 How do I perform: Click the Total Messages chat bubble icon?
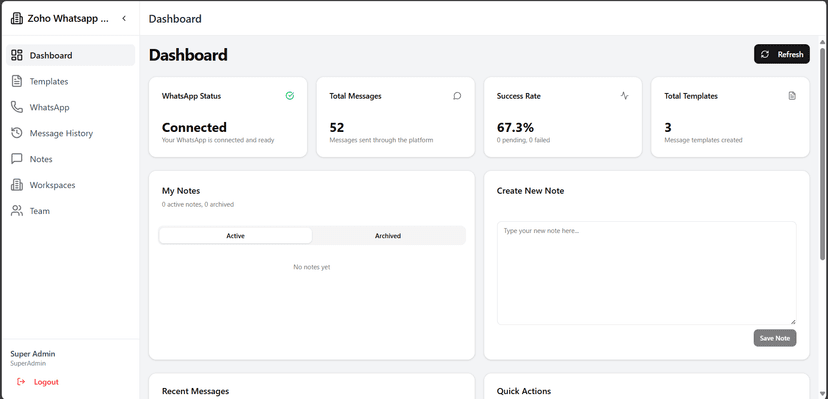pos(457,96)
